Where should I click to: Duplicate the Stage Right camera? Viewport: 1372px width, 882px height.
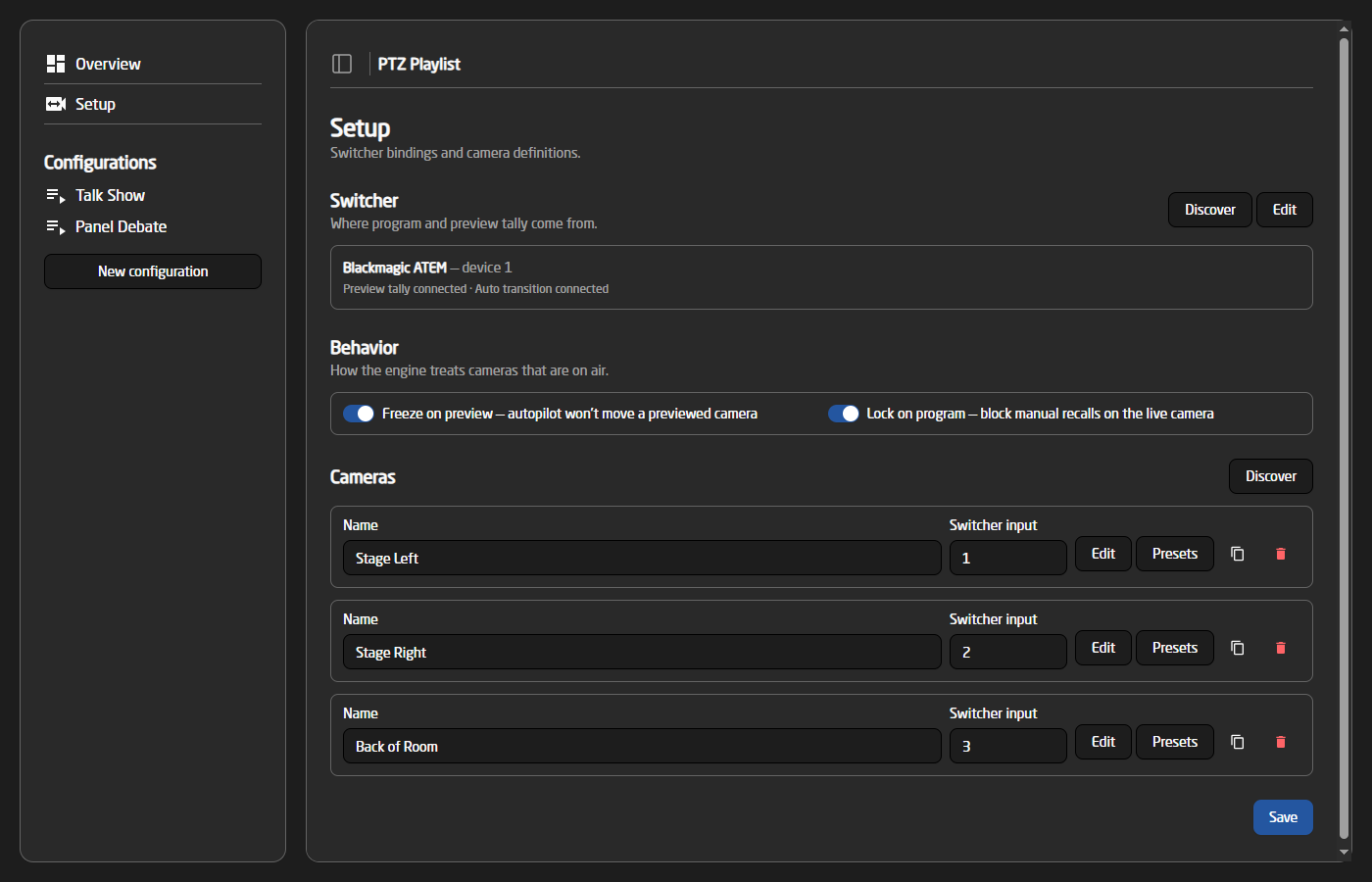pos(1238,648)
